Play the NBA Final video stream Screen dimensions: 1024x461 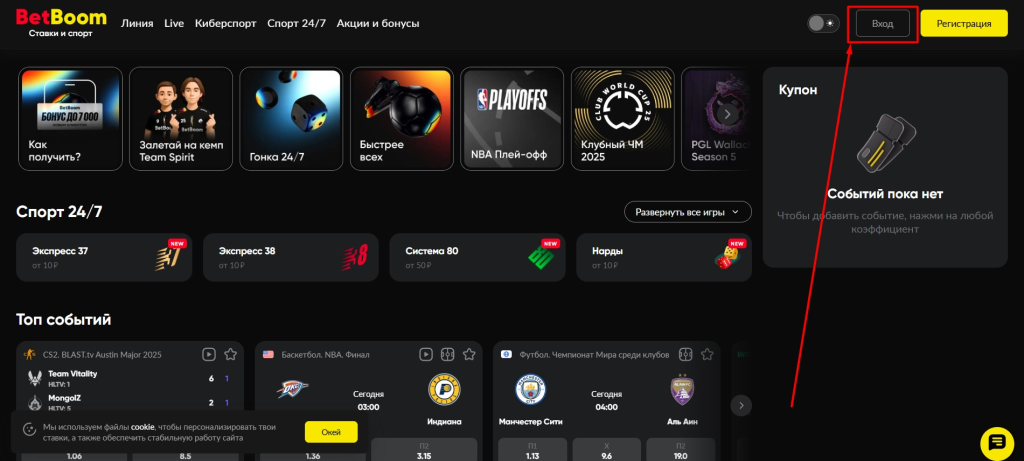(x=426, y=355)
